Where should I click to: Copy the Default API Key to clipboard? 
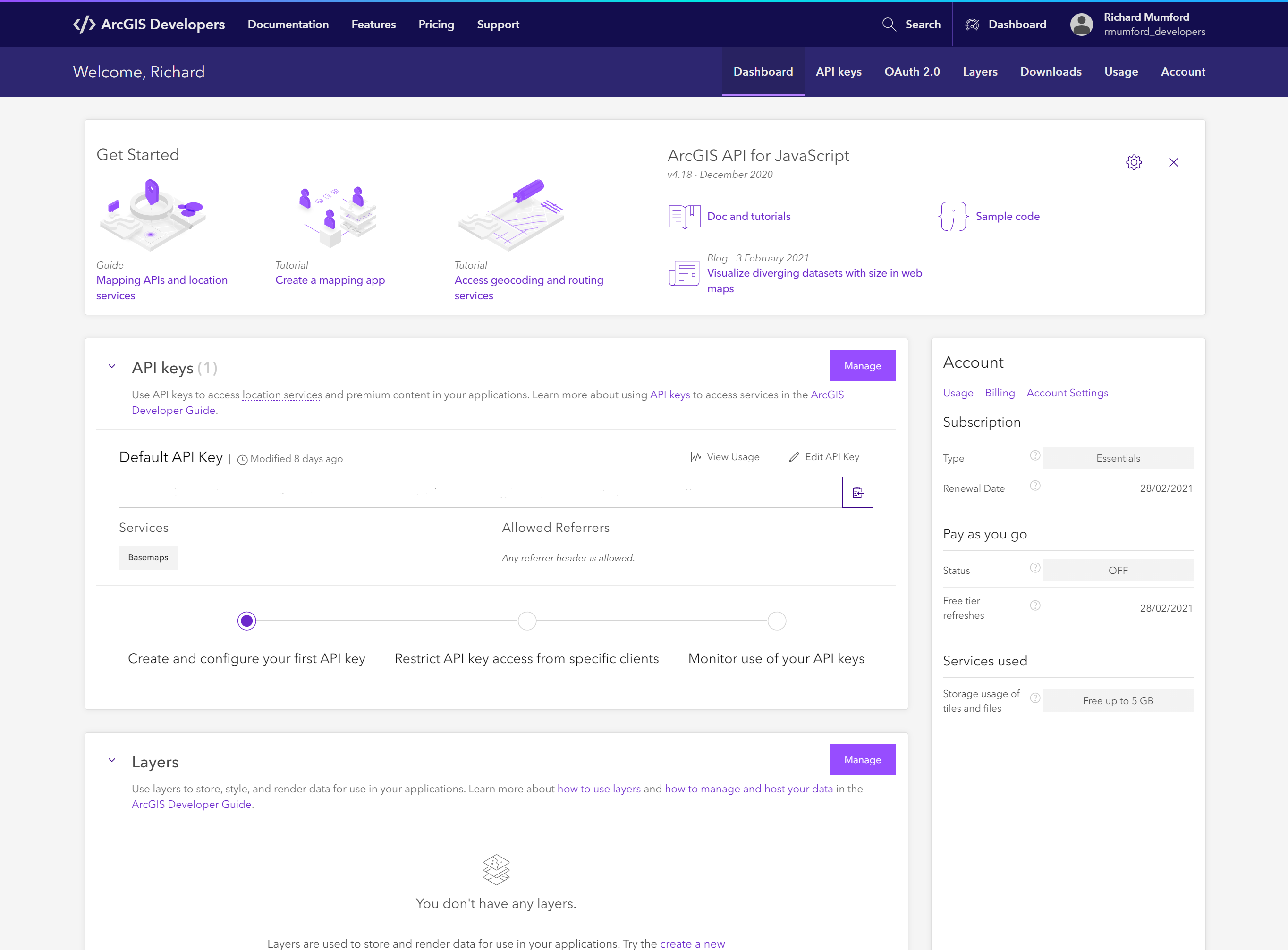coord(858,492)
